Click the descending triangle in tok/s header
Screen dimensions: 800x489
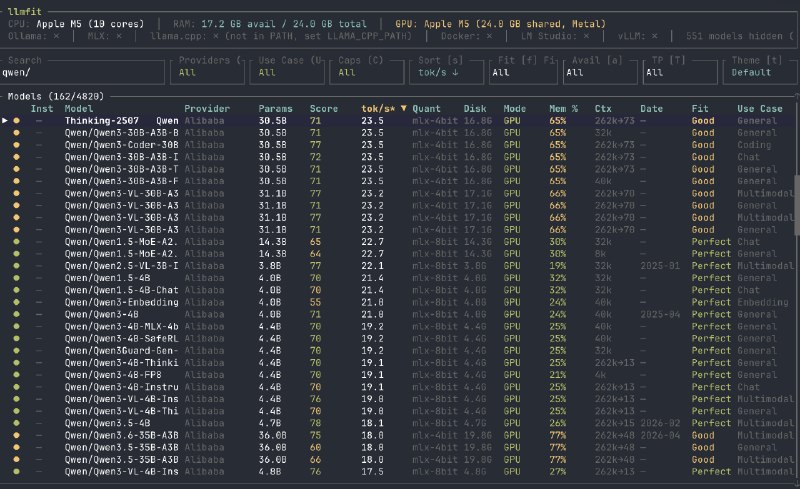pos(404,108)
